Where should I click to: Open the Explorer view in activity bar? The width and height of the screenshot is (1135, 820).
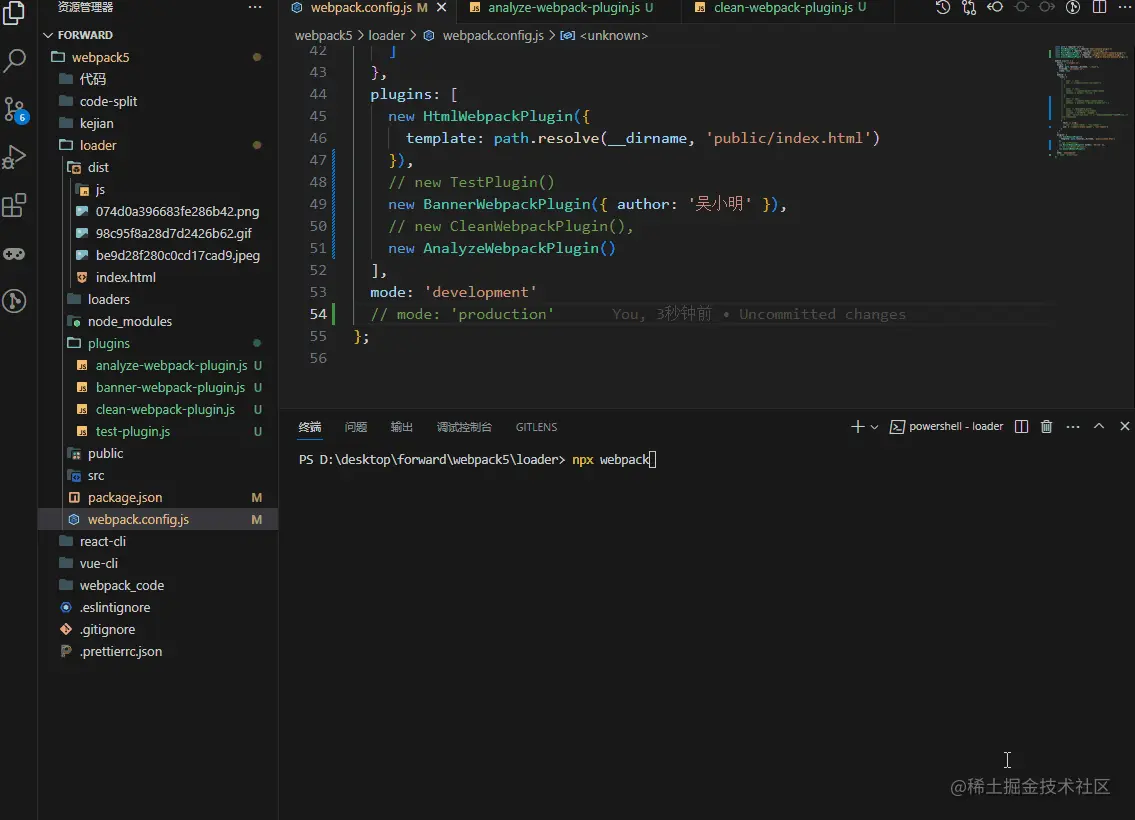pyautogui.click(x=14, y=13)
